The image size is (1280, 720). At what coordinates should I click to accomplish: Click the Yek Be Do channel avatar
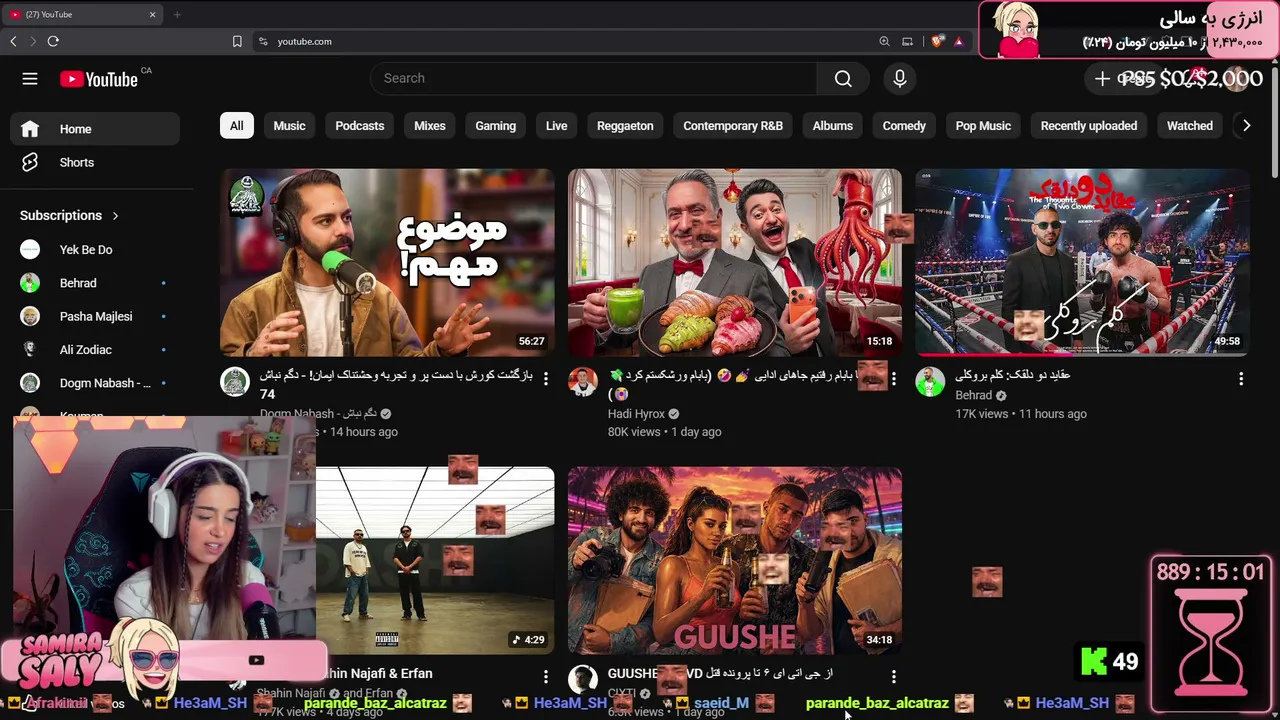30,250
